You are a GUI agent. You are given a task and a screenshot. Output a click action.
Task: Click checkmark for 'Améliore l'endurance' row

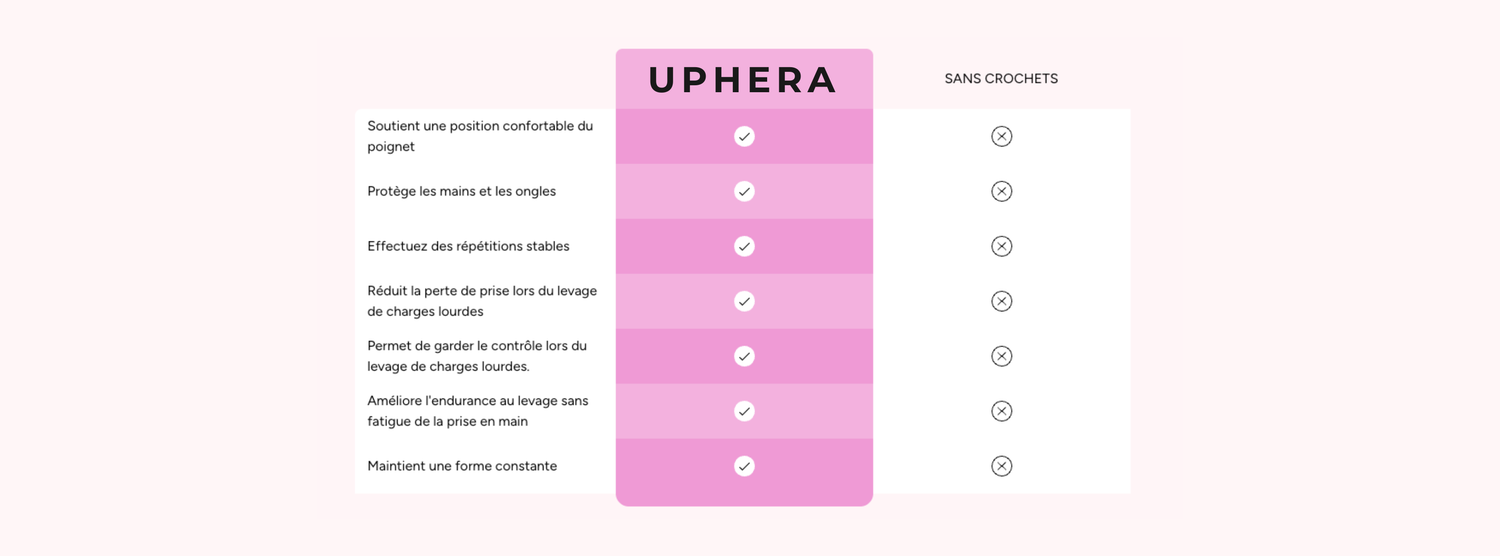tap(744, 411)
